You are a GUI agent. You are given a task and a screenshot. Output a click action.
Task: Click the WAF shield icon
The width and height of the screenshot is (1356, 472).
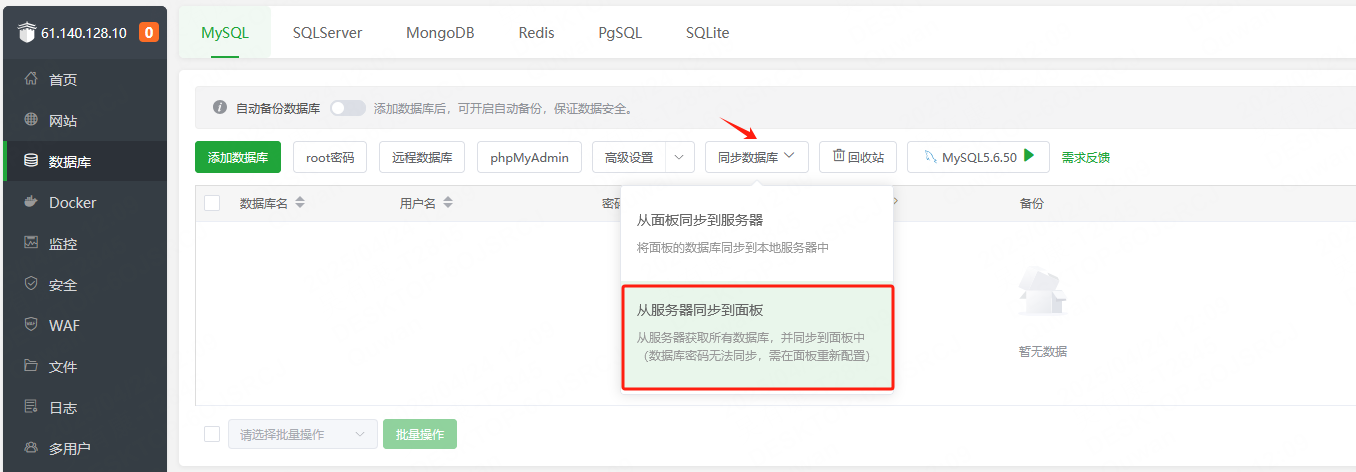pyautogui.click(x=31, y=325)
